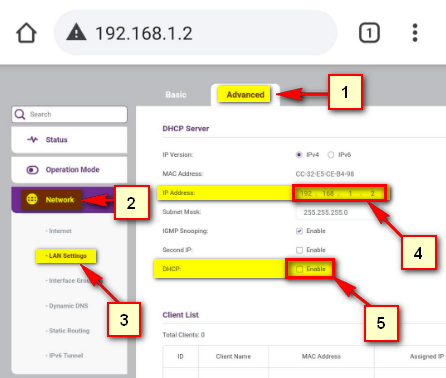Click the Client Name column header

[x=233, y=356]
